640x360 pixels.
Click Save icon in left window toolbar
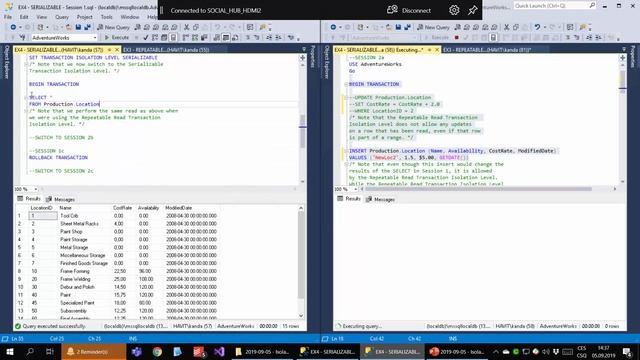point(78,27)
